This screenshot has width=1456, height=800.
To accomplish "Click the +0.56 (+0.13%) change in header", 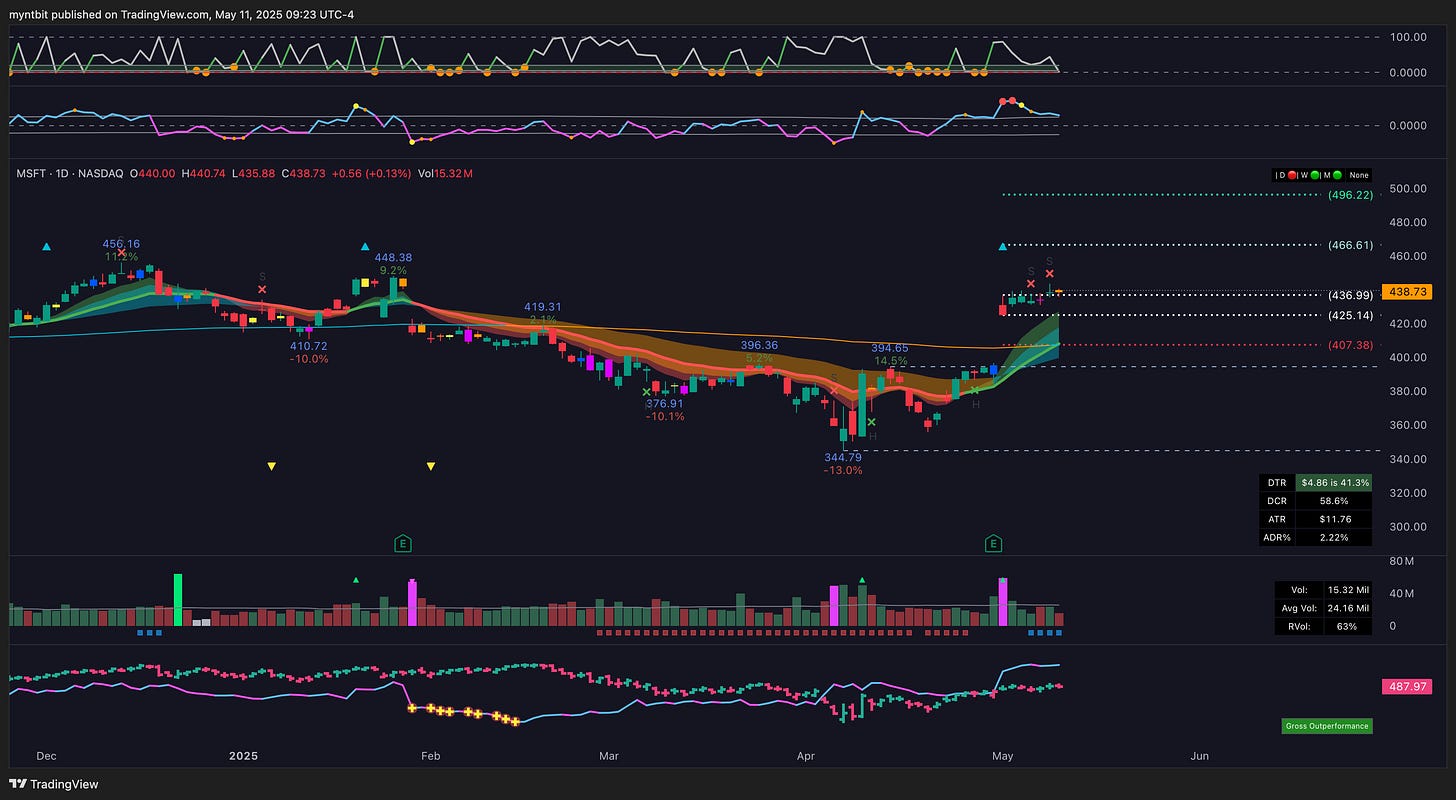I will pos(373,174).
